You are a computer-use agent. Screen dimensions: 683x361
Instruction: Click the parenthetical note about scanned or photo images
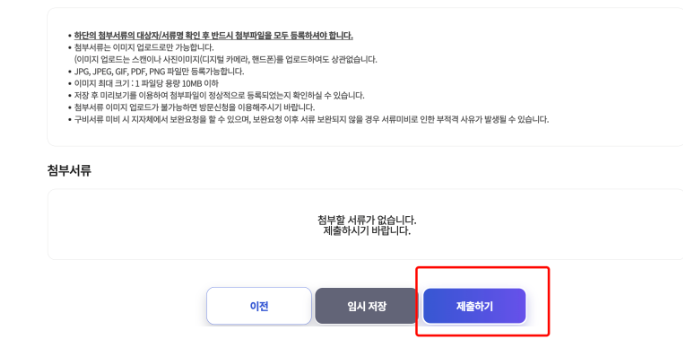coord(226,59)
